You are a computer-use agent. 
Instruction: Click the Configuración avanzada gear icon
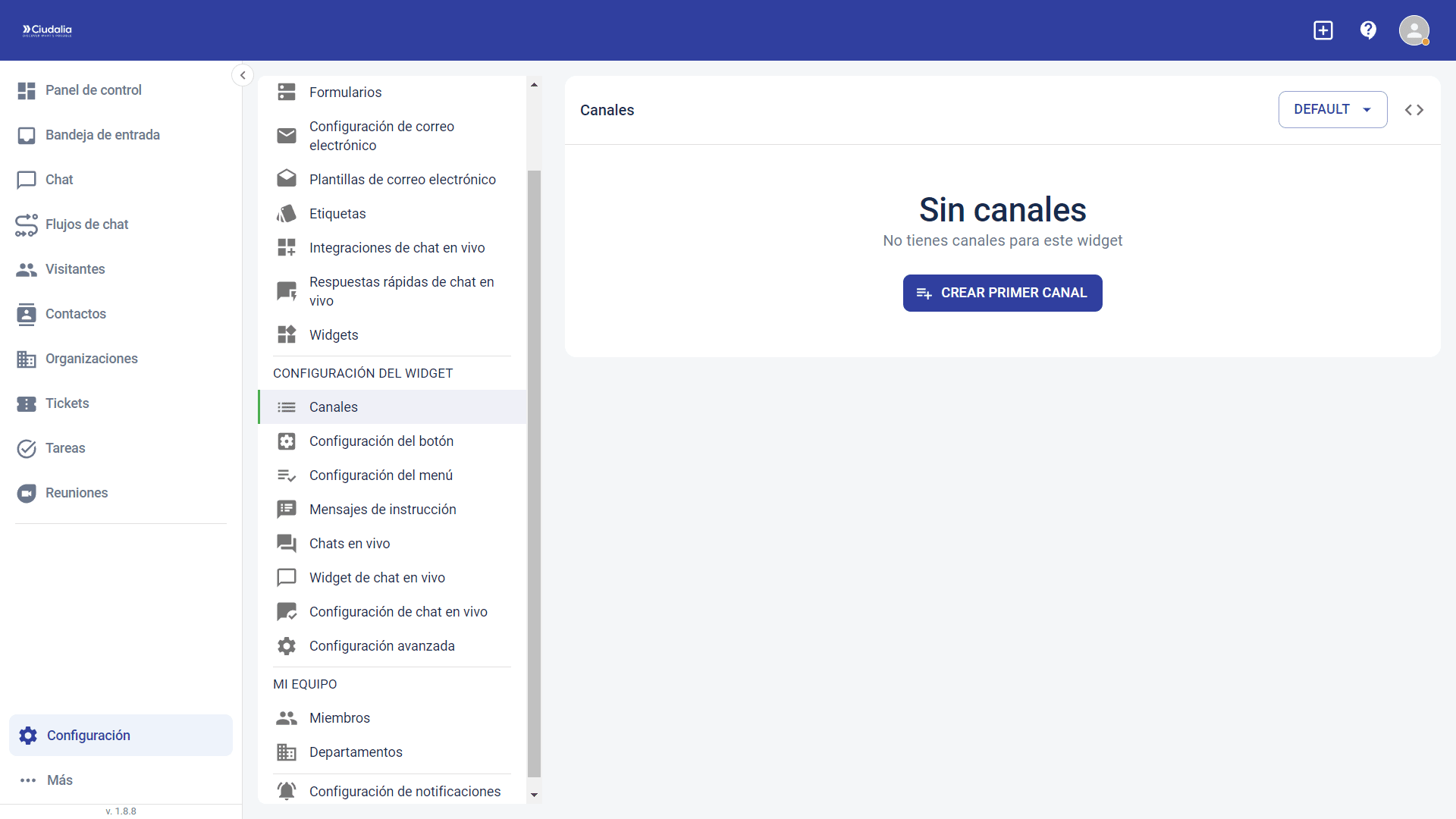tap(287, 646)
